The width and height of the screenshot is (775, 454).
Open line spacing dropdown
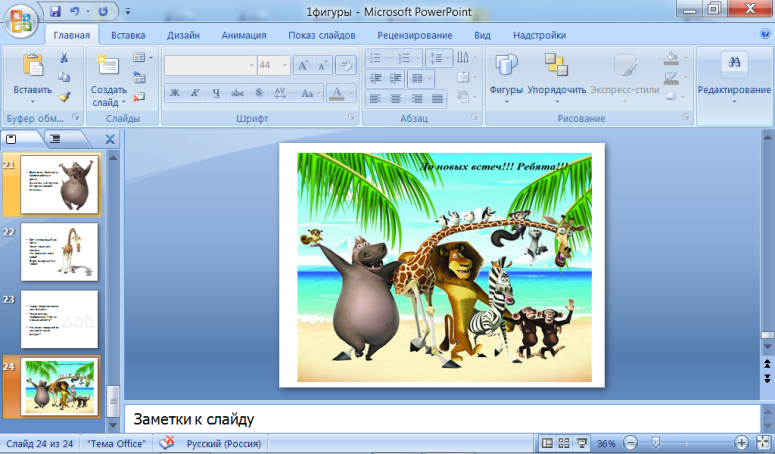tap(438, 58)
